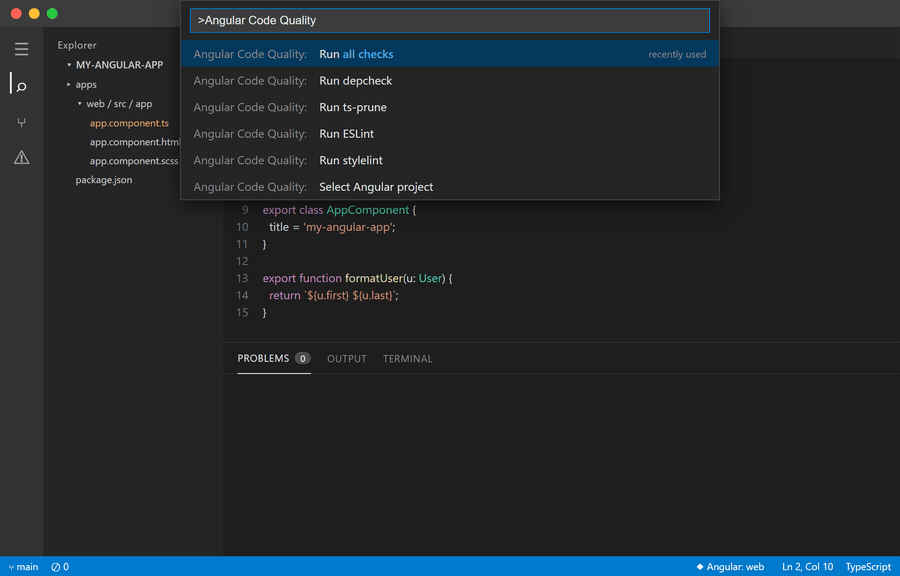Select the Run depcheck command

[x=450, y=81]
